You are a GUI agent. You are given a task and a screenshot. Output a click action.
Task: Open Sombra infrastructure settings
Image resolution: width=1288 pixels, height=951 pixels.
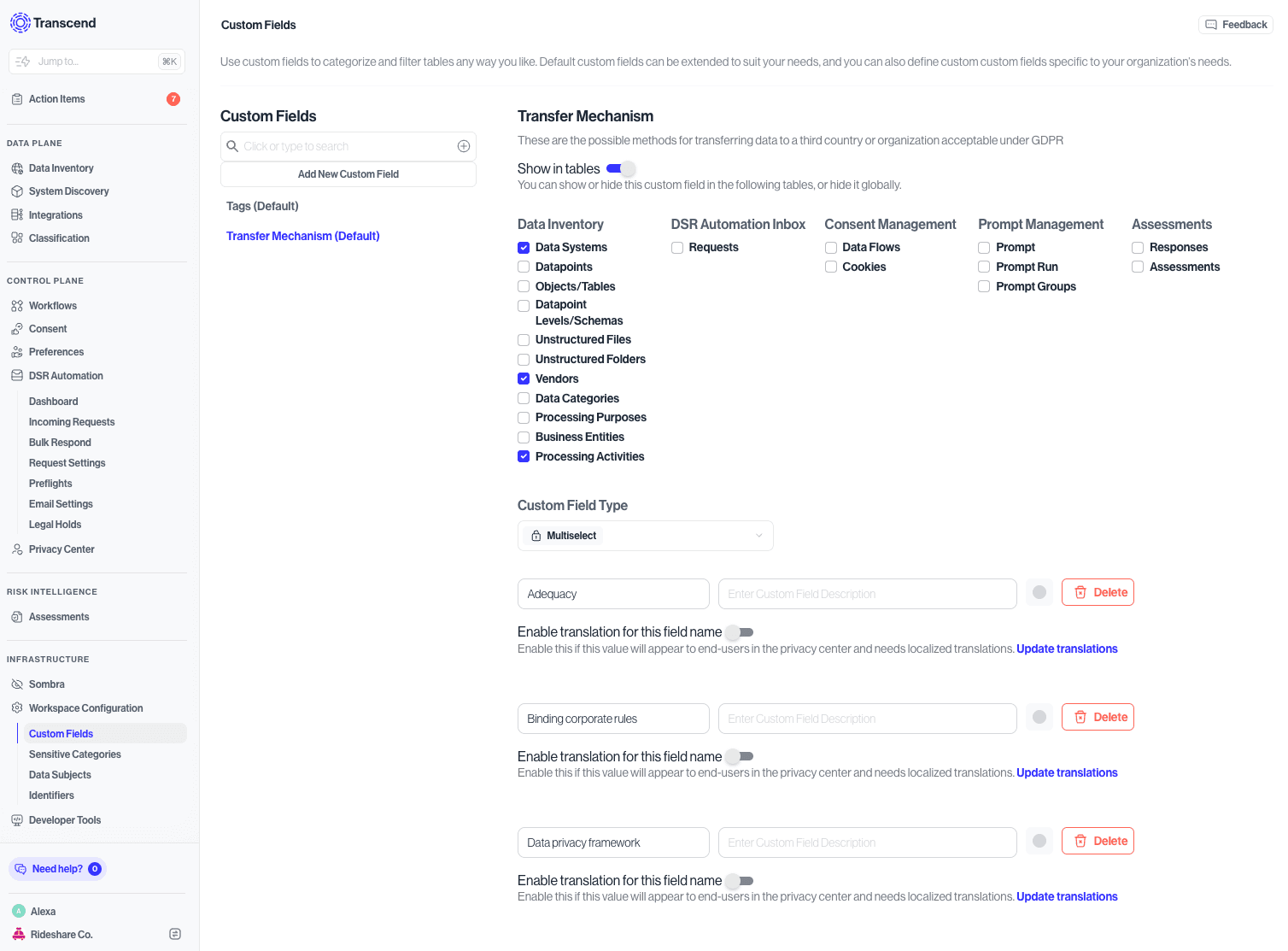click(47, 684)
